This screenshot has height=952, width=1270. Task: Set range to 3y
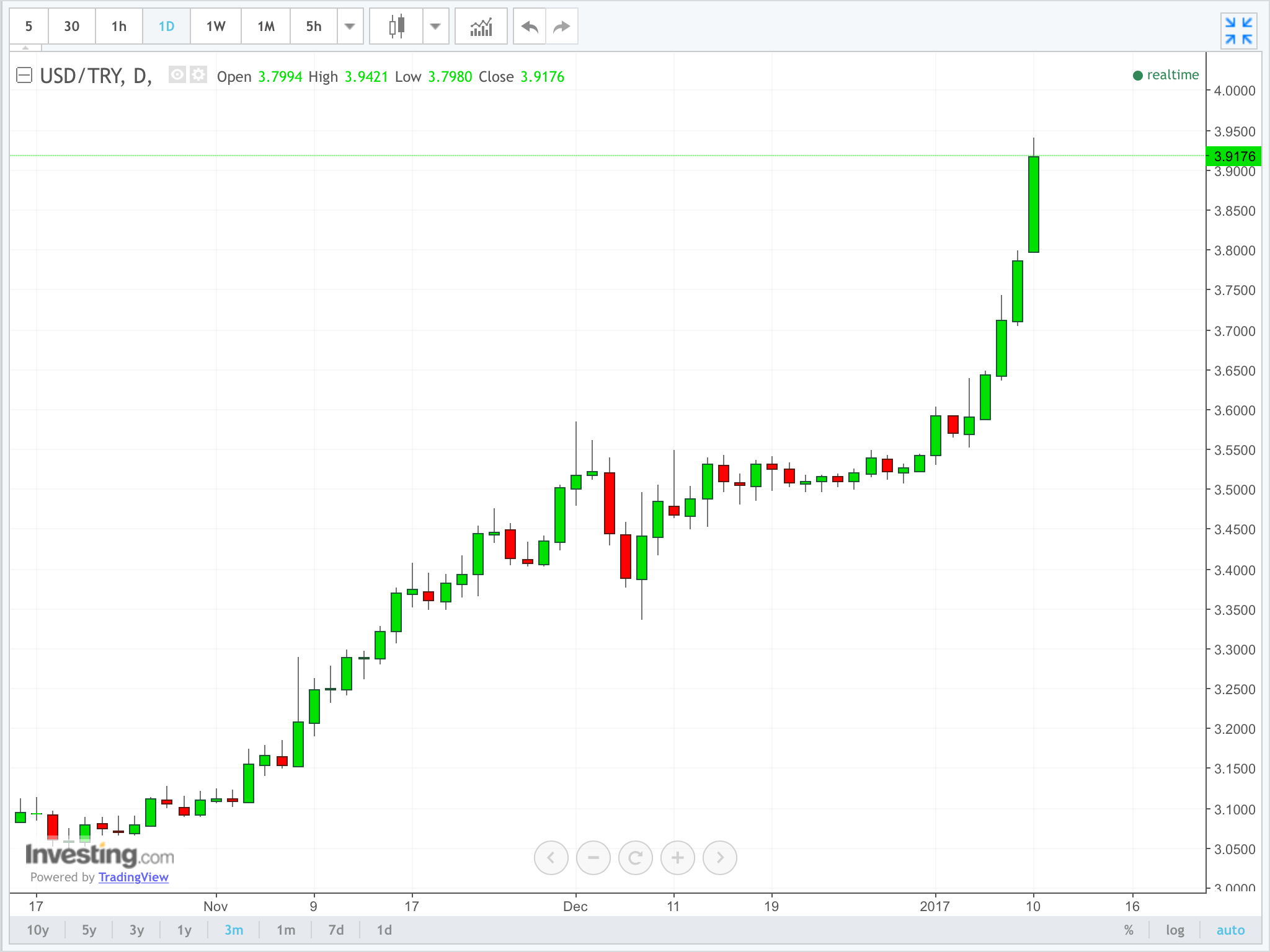pos(136,930)
